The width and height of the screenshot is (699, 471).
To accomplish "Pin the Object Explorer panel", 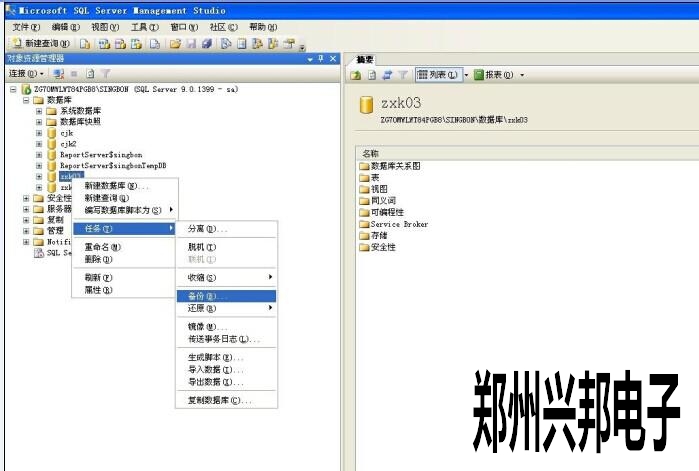I will coord(321,59).
